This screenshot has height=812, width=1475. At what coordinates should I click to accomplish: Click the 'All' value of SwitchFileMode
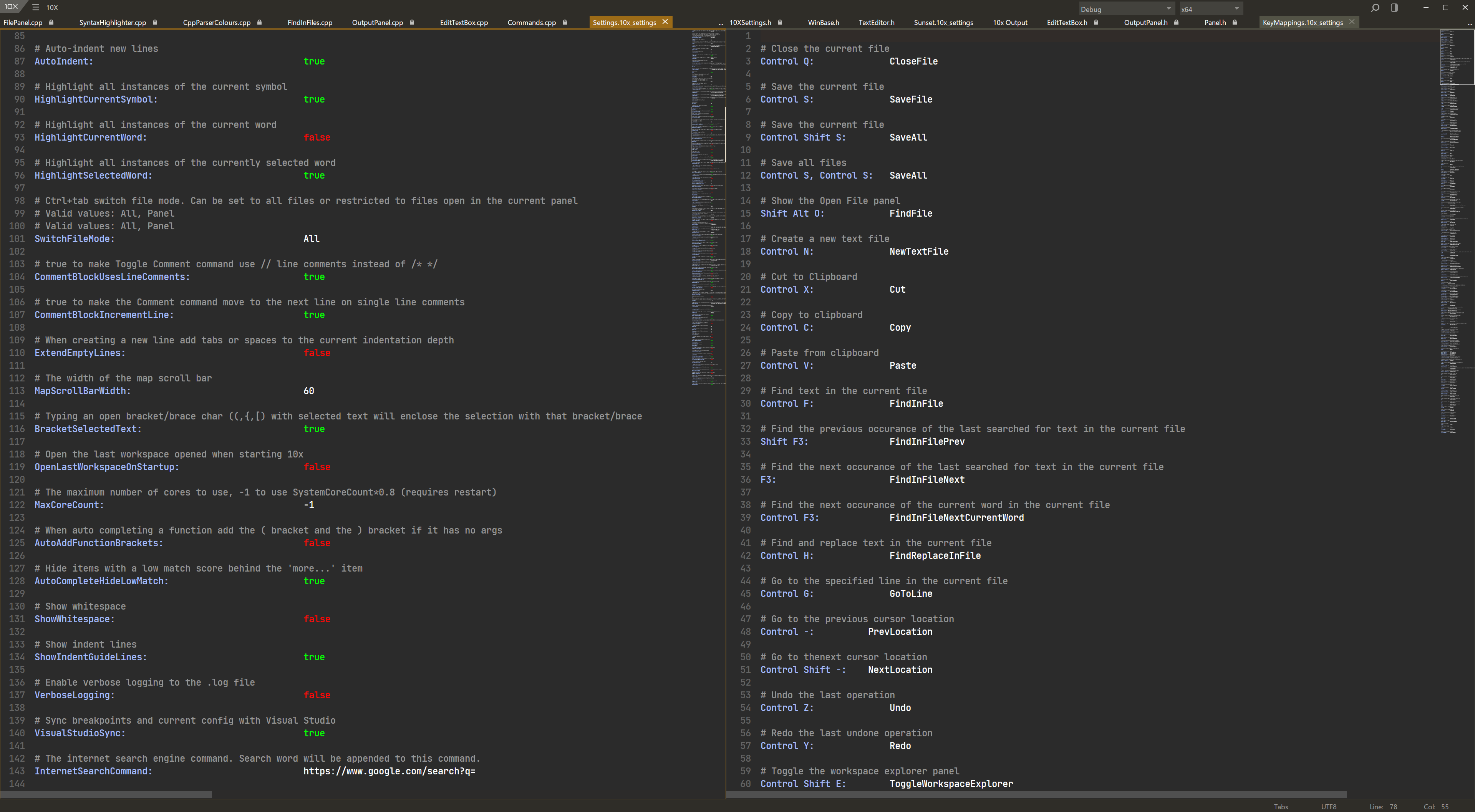312,239
